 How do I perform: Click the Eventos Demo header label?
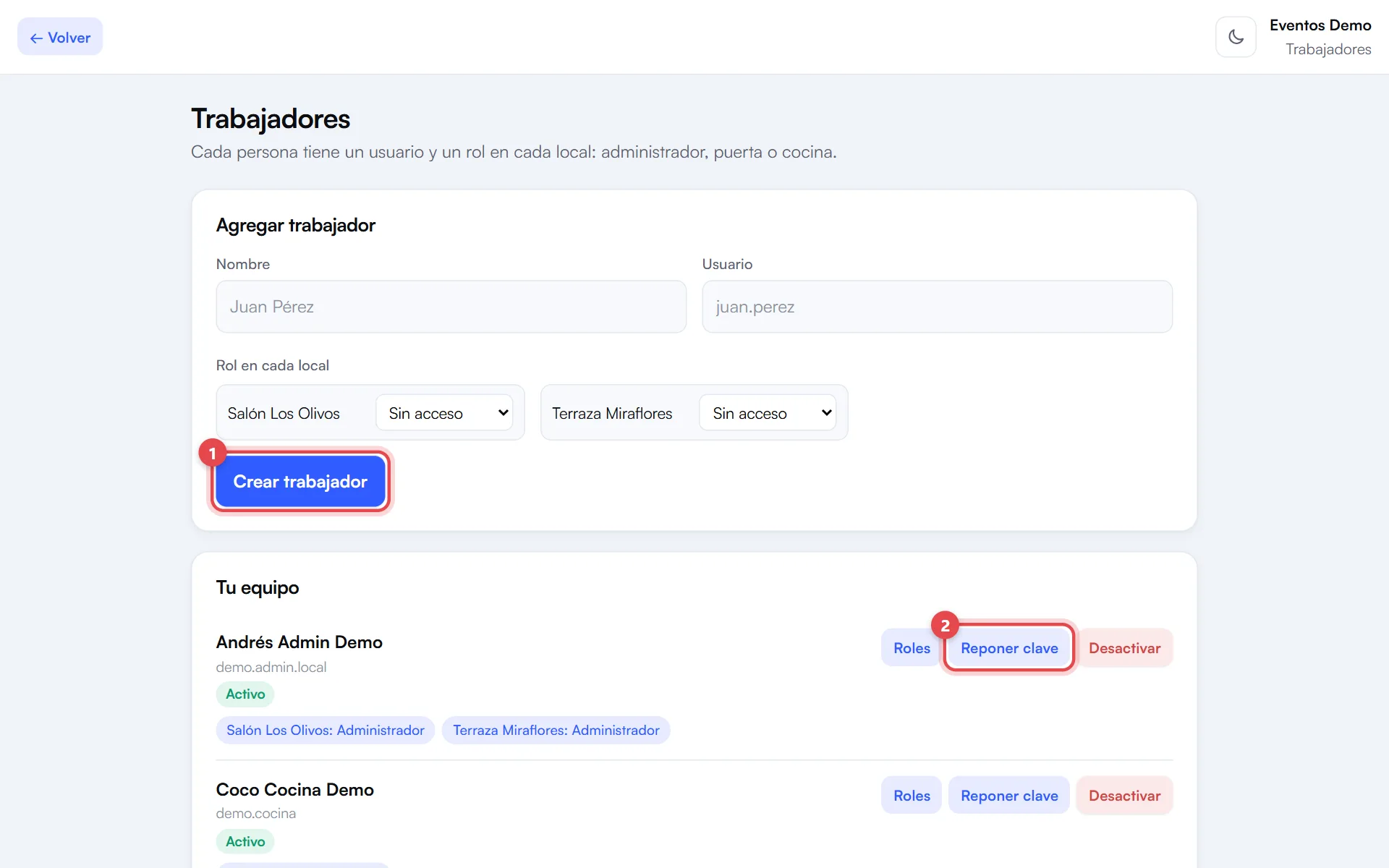point(1320,25)
